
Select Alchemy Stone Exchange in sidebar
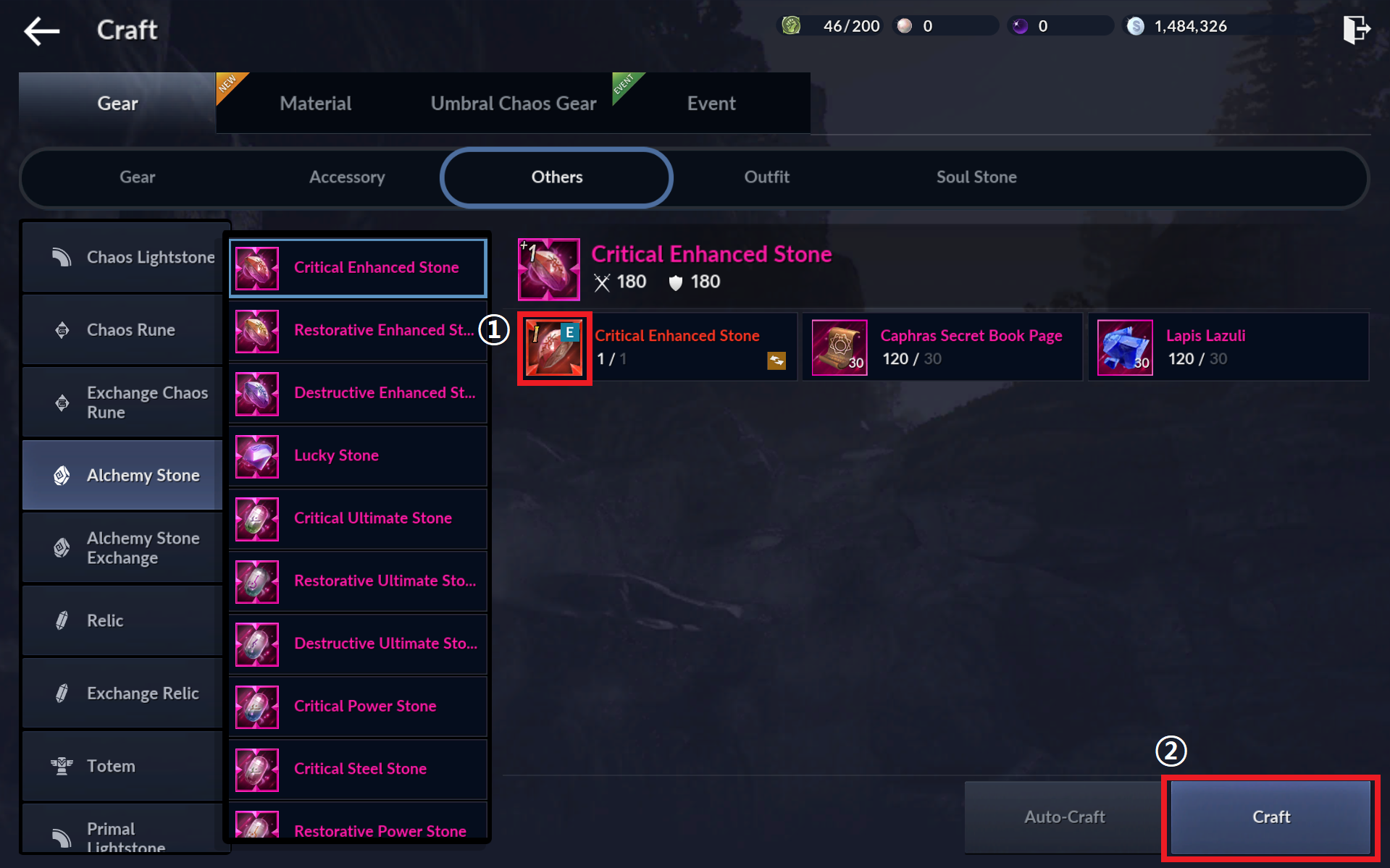click(122, 548)
